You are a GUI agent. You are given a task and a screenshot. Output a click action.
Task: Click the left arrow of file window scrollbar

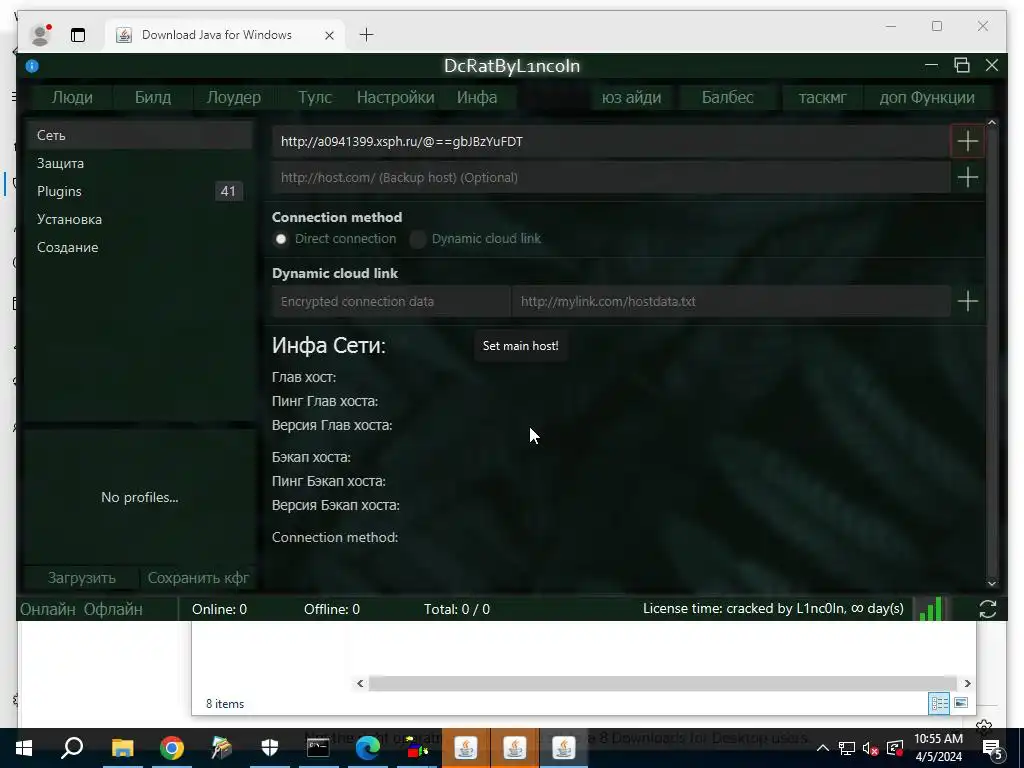tap(360, 683)
